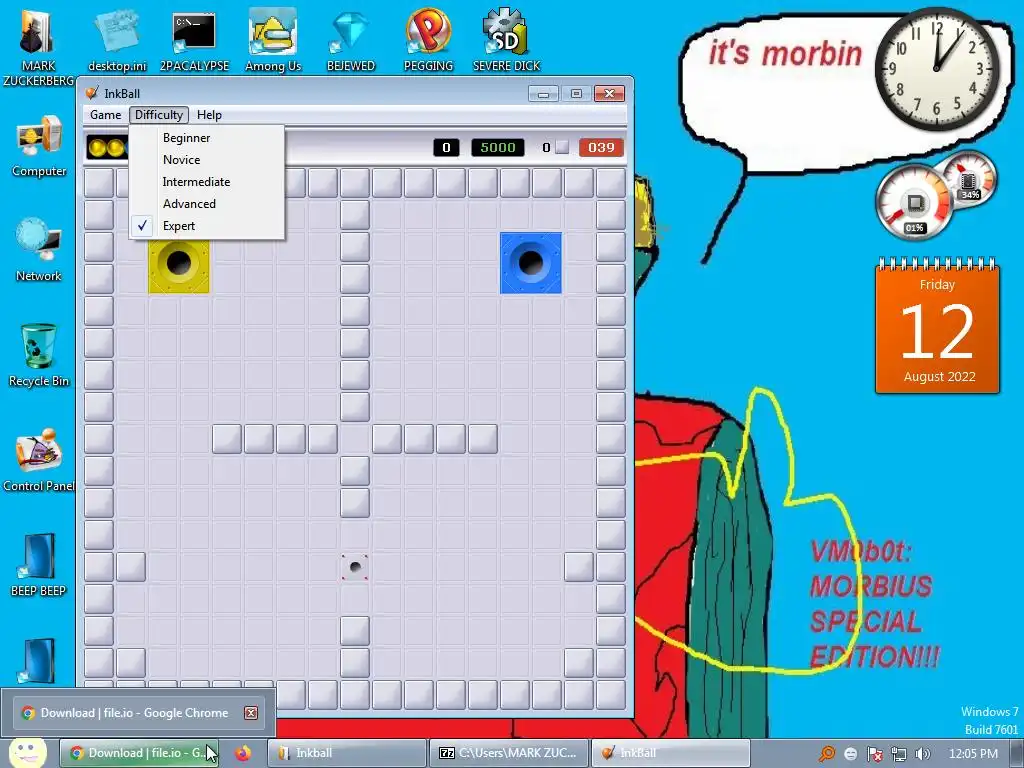Viewport: 1024px width, 768px height.
Task: Choose Novice difficulty
Action: (206, 160)
